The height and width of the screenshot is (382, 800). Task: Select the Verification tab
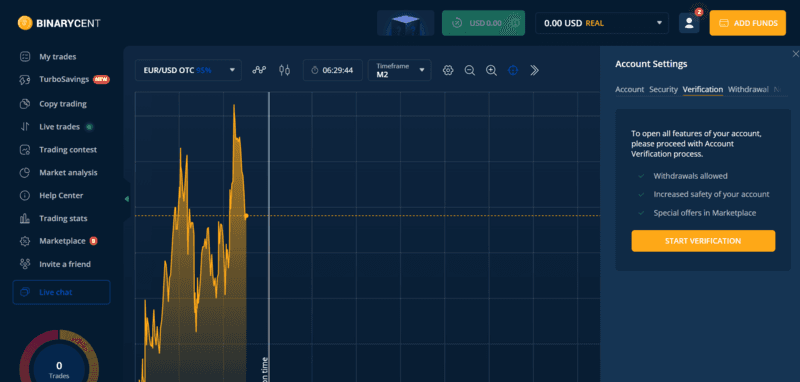(703, 89)
